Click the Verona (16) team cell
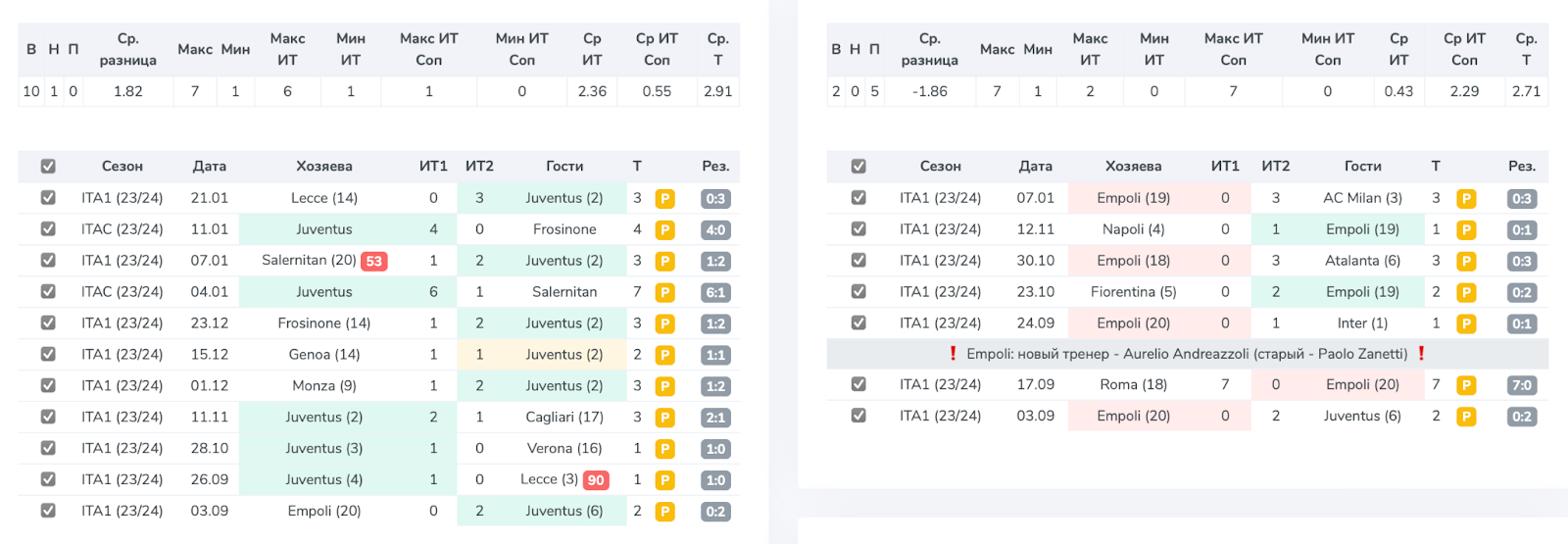The height and width of the screenshot is (544, 1568). [564, 448]
